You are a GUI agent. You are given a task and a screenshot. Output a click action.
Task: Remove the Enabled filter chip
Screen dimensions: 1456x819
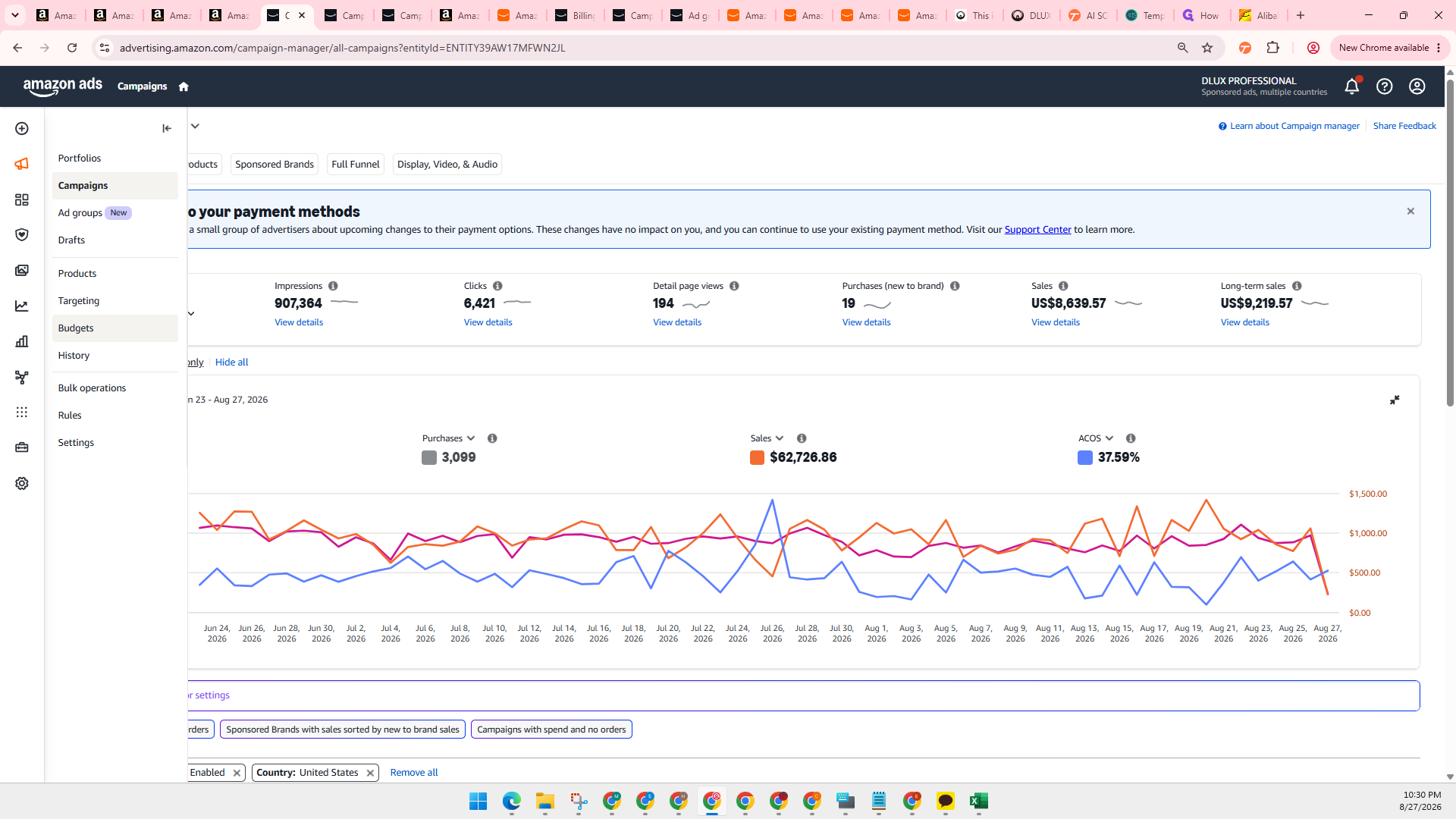237,773
